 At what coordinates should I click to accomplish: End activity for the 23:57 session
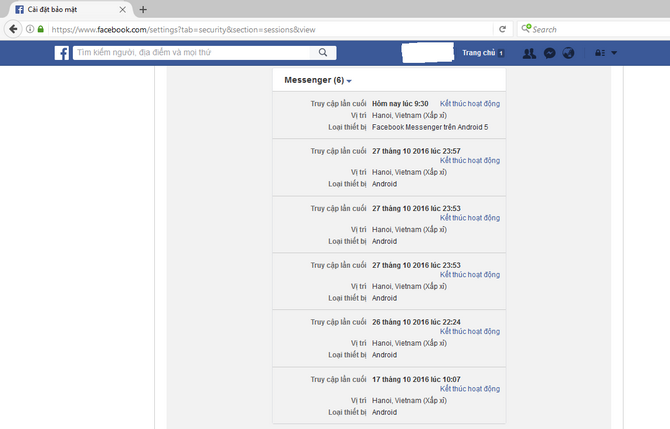(469, 160)
